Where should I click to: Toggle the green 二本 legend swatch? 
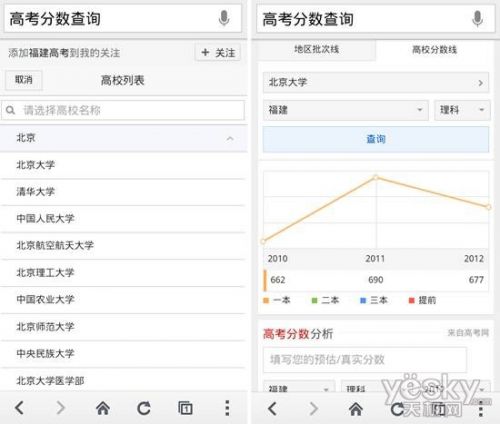(x=314, y=300)
